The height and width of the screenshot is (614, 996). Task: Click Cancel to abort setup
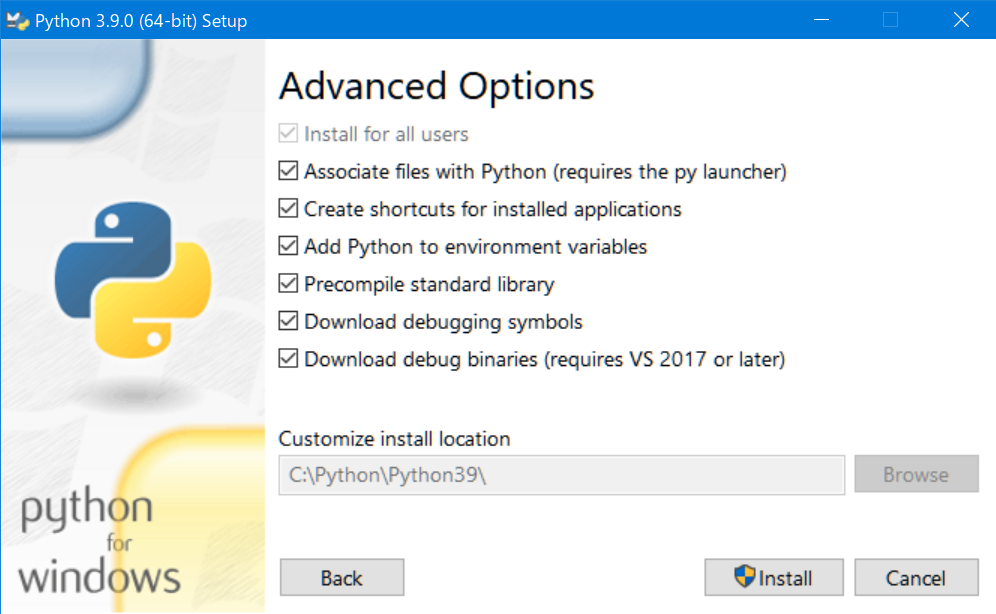coord(916,577)
